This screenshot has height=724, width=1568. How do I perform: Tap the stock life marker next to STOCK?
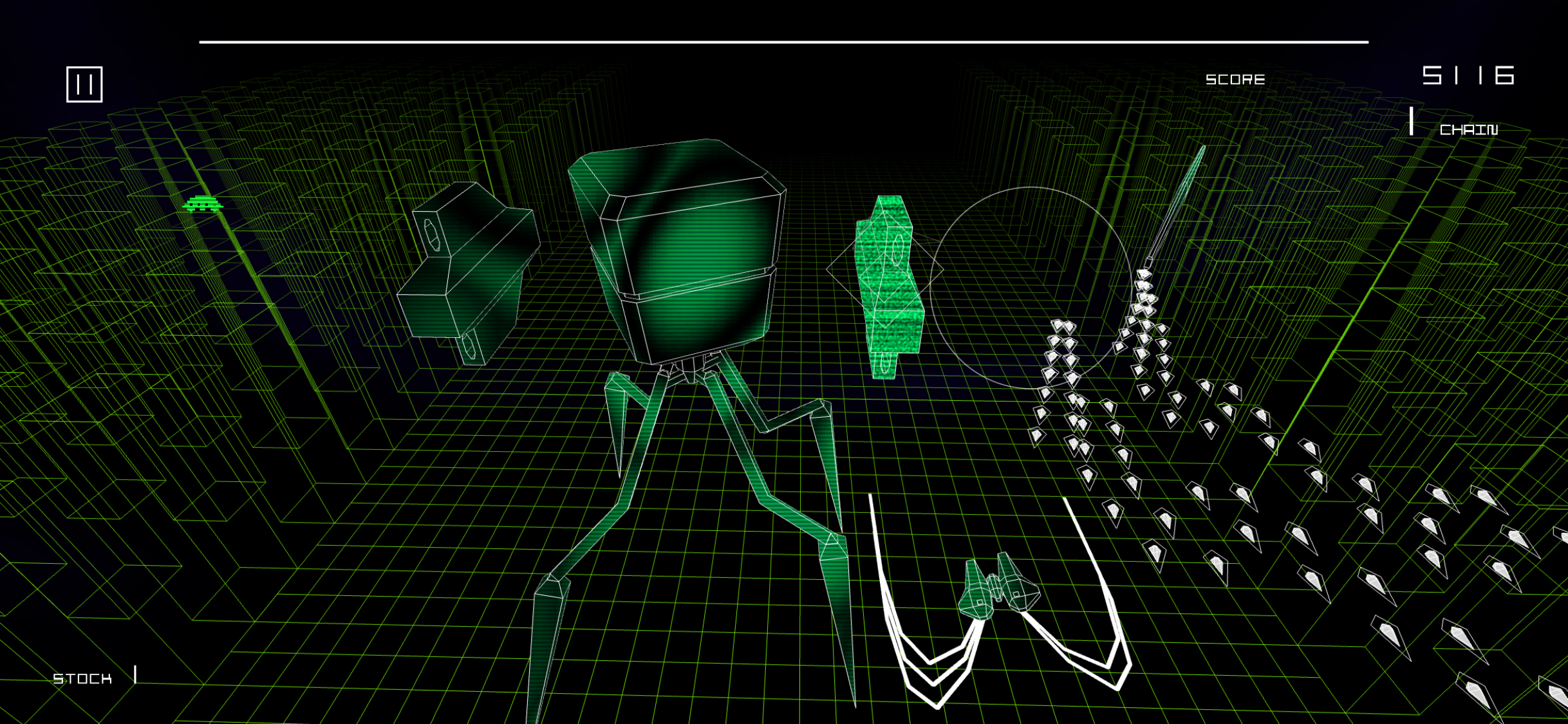135,674
